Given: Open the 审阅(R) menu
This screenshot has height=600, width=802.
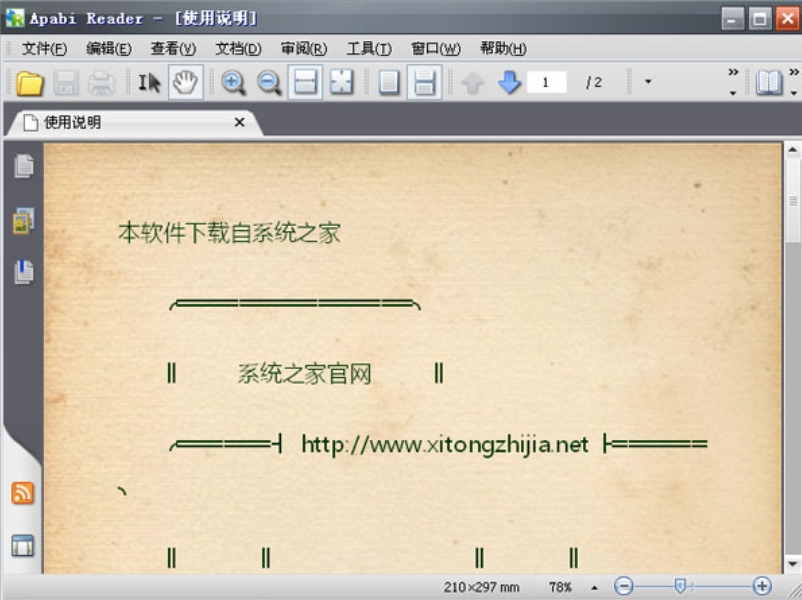Looking at the screenshot, I should click(x=304, y=49).
